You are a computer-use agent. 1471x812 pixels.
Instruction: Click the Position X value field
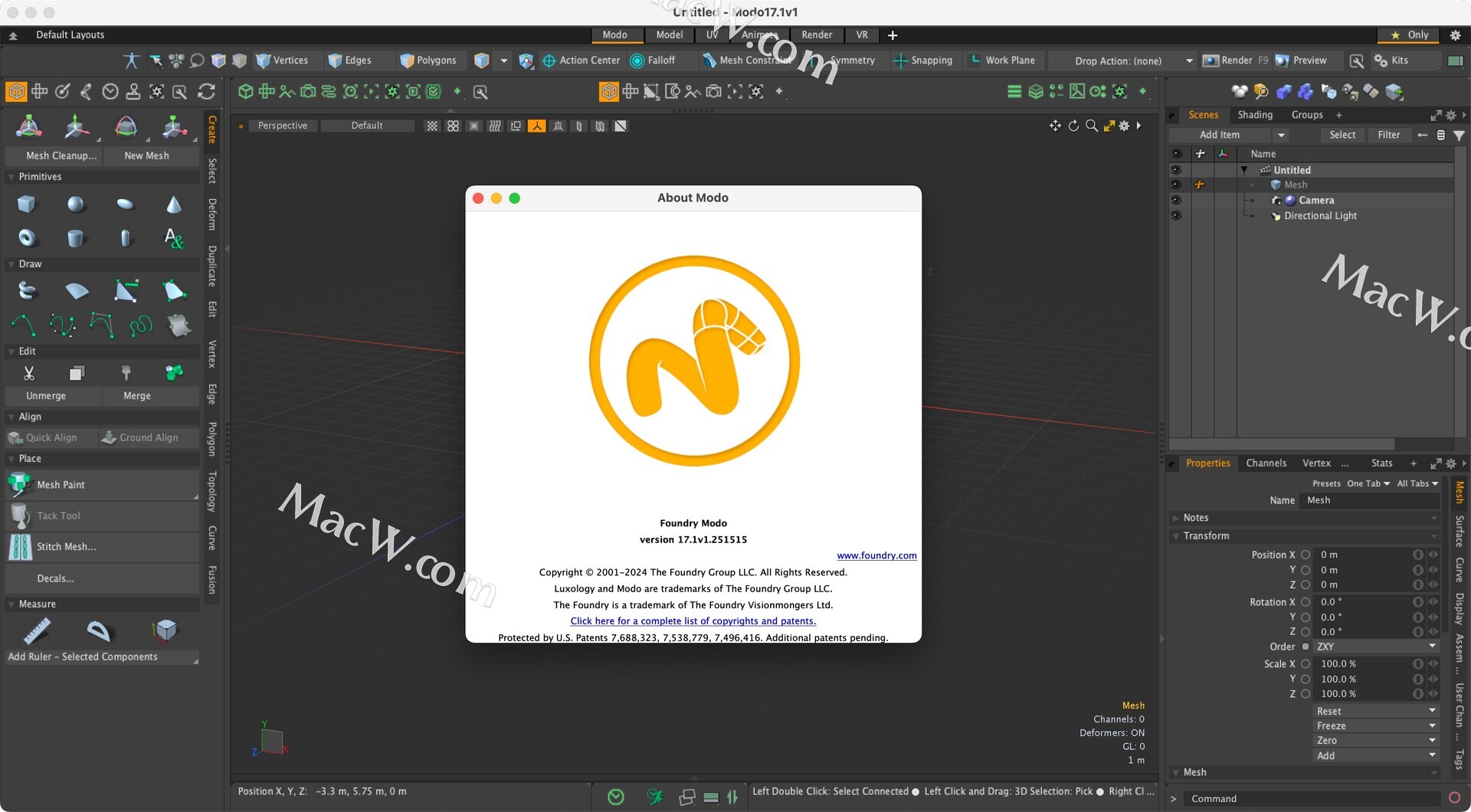click(x=1364, y=555)
